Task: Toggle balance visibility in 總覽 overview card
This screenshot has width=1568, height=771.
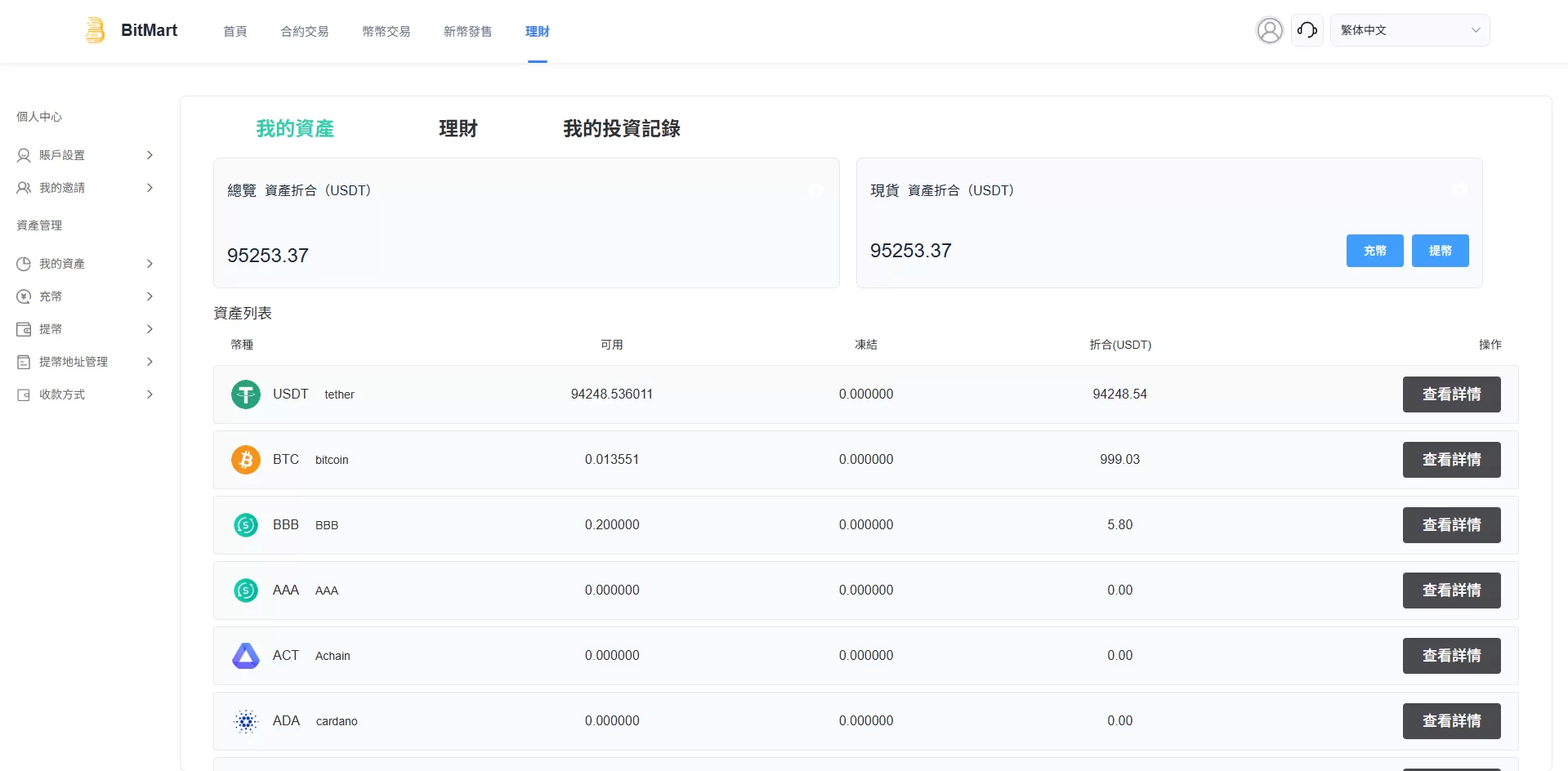Action: click(x=815, y=190)
